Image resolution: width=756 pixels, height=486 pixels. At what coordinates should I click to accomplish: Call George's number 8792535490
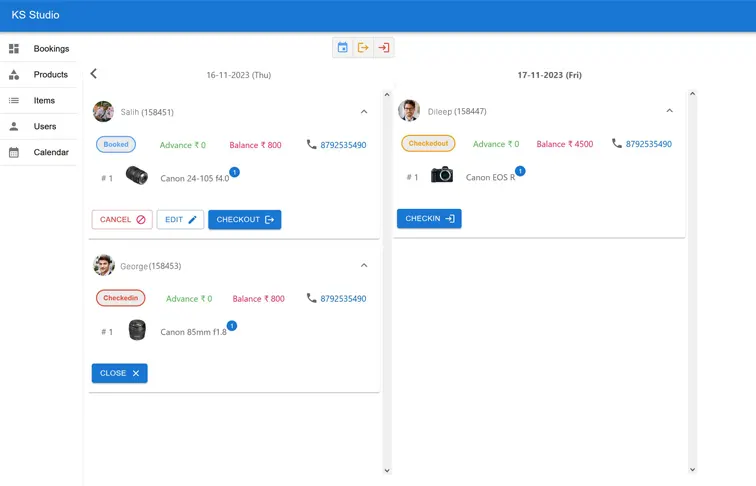(343, 298)
